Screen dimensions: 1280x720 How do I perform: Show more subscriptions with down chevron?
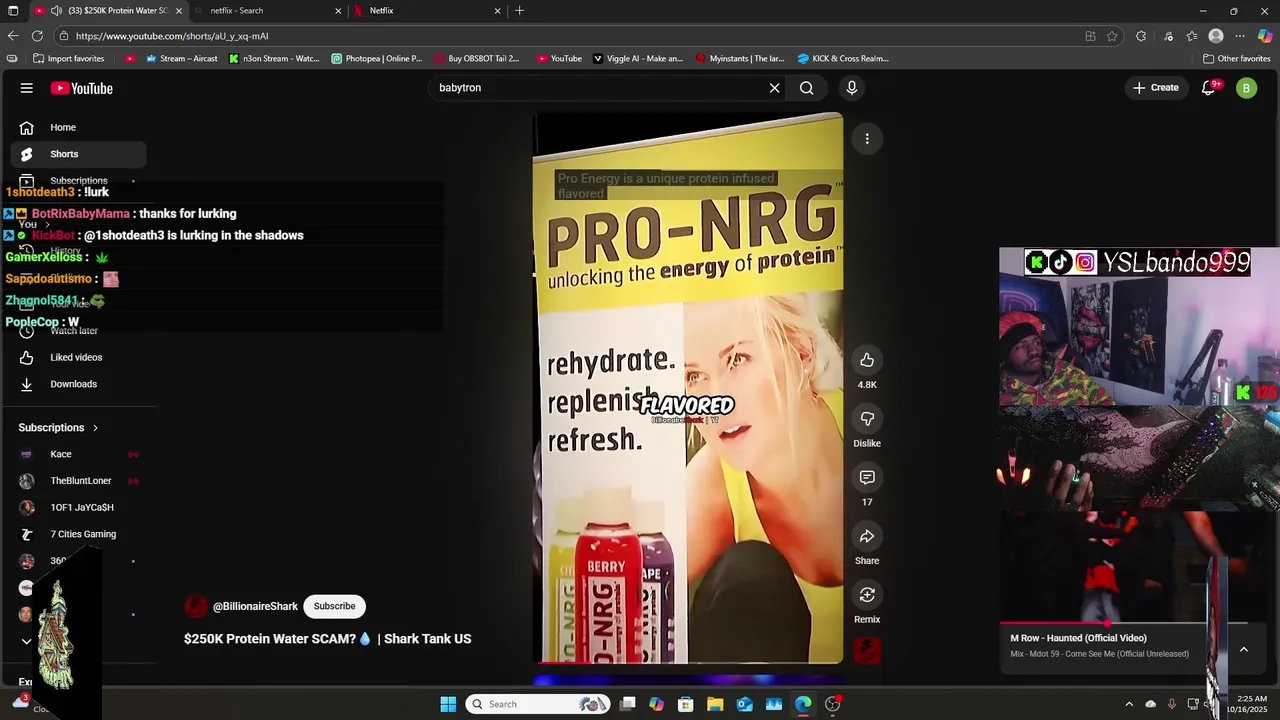[27, 641]
